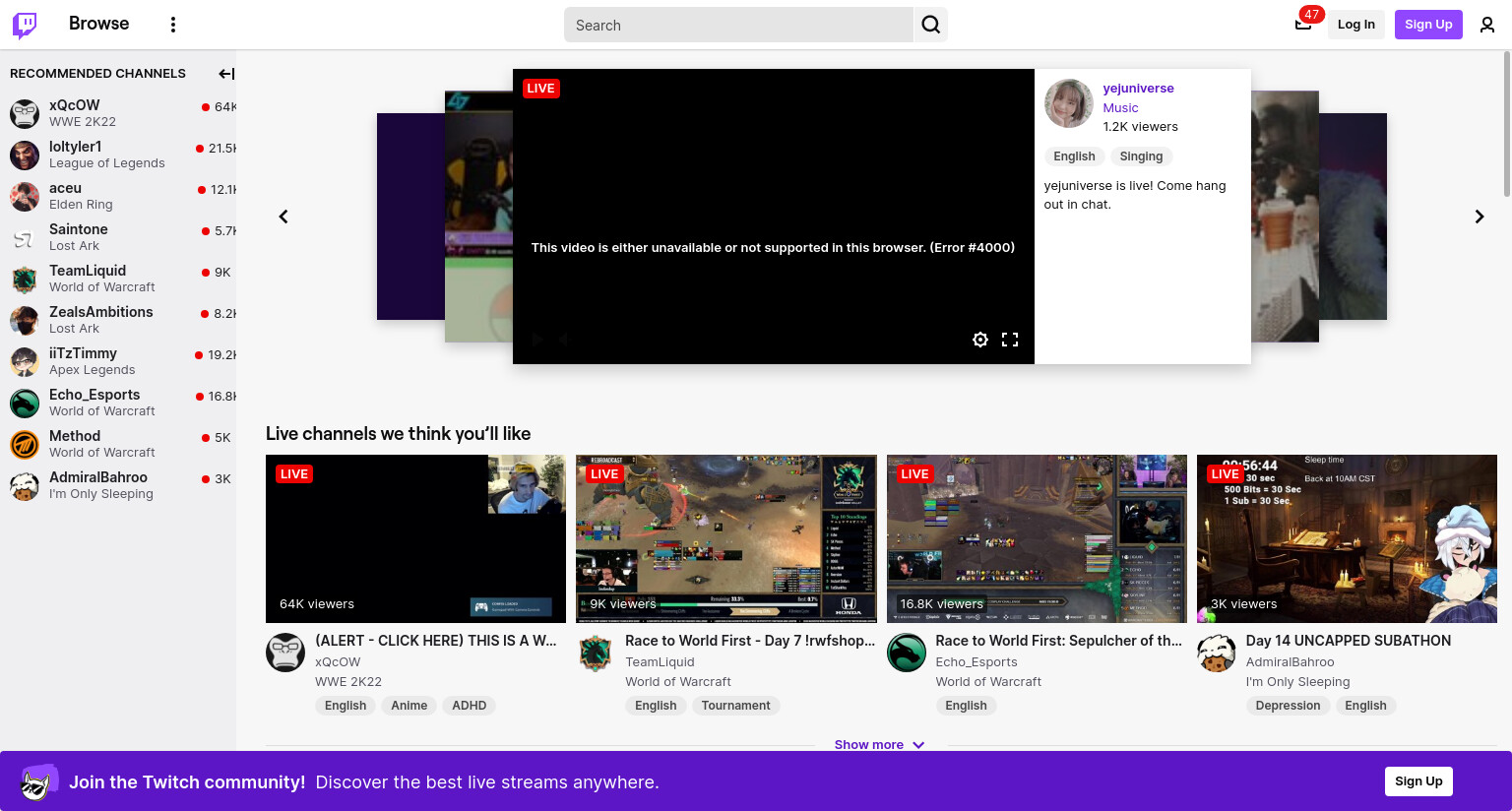1512x811 pixels.
Task: Open ZealsAmbitions avatar in sidebar
Action: 25,320
